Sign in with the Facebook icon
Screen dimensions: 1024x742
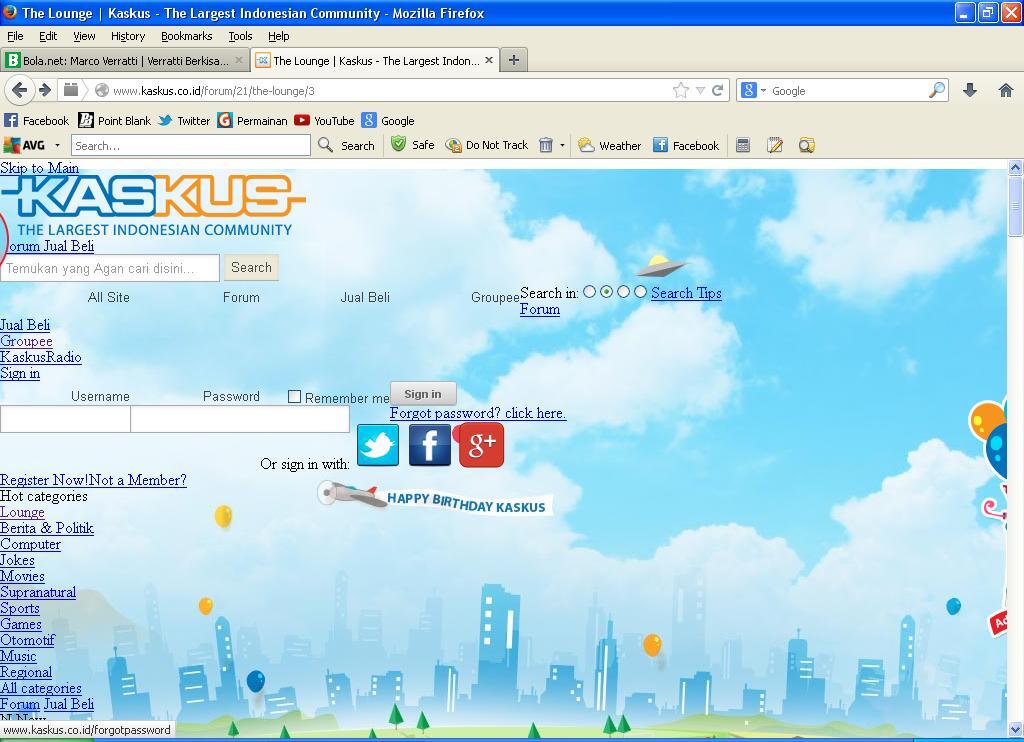pos(430,445)
